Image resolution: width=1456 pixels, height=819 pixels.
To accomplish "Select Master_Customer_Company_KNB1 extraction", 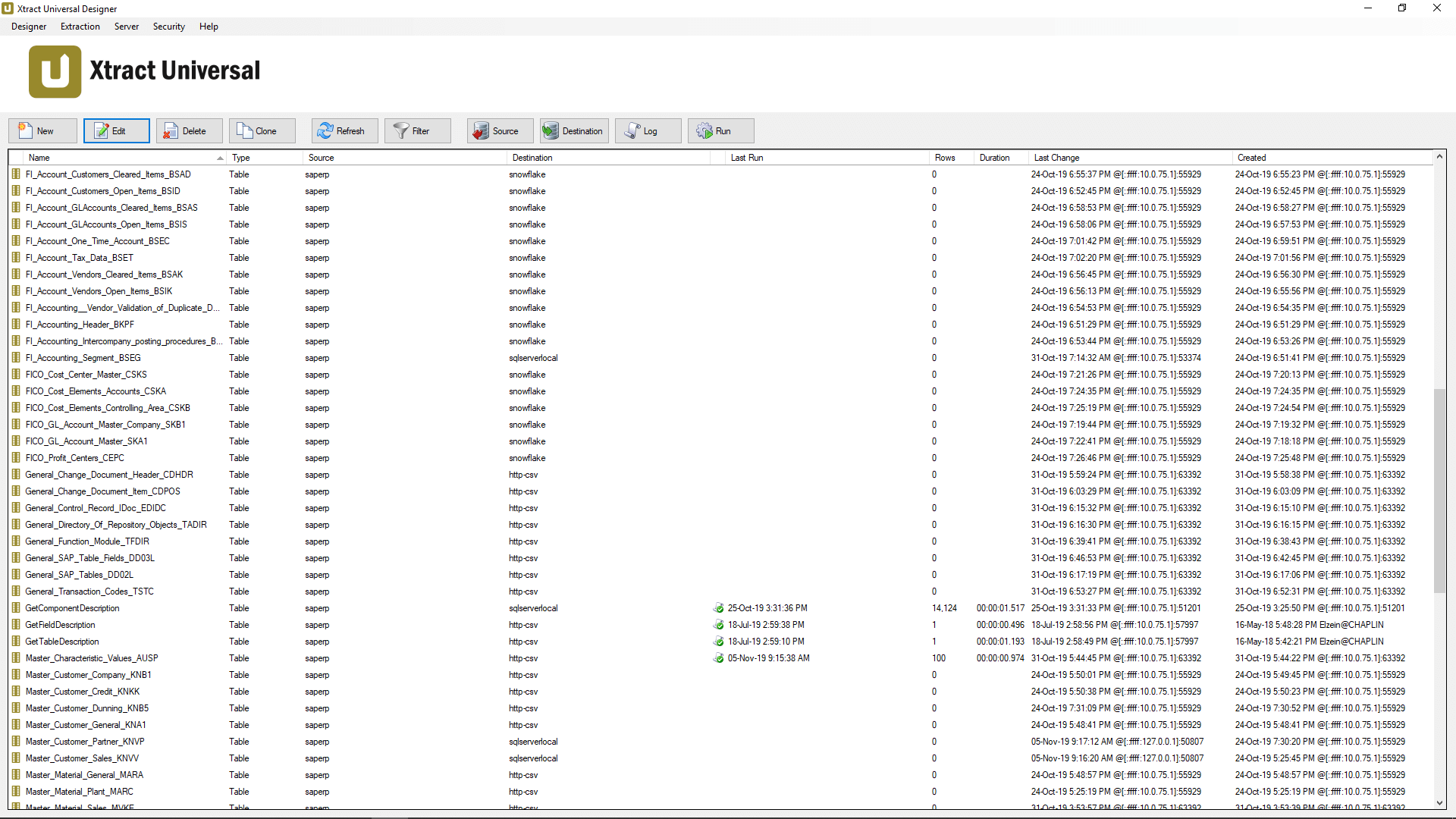I will pos(89,675).
